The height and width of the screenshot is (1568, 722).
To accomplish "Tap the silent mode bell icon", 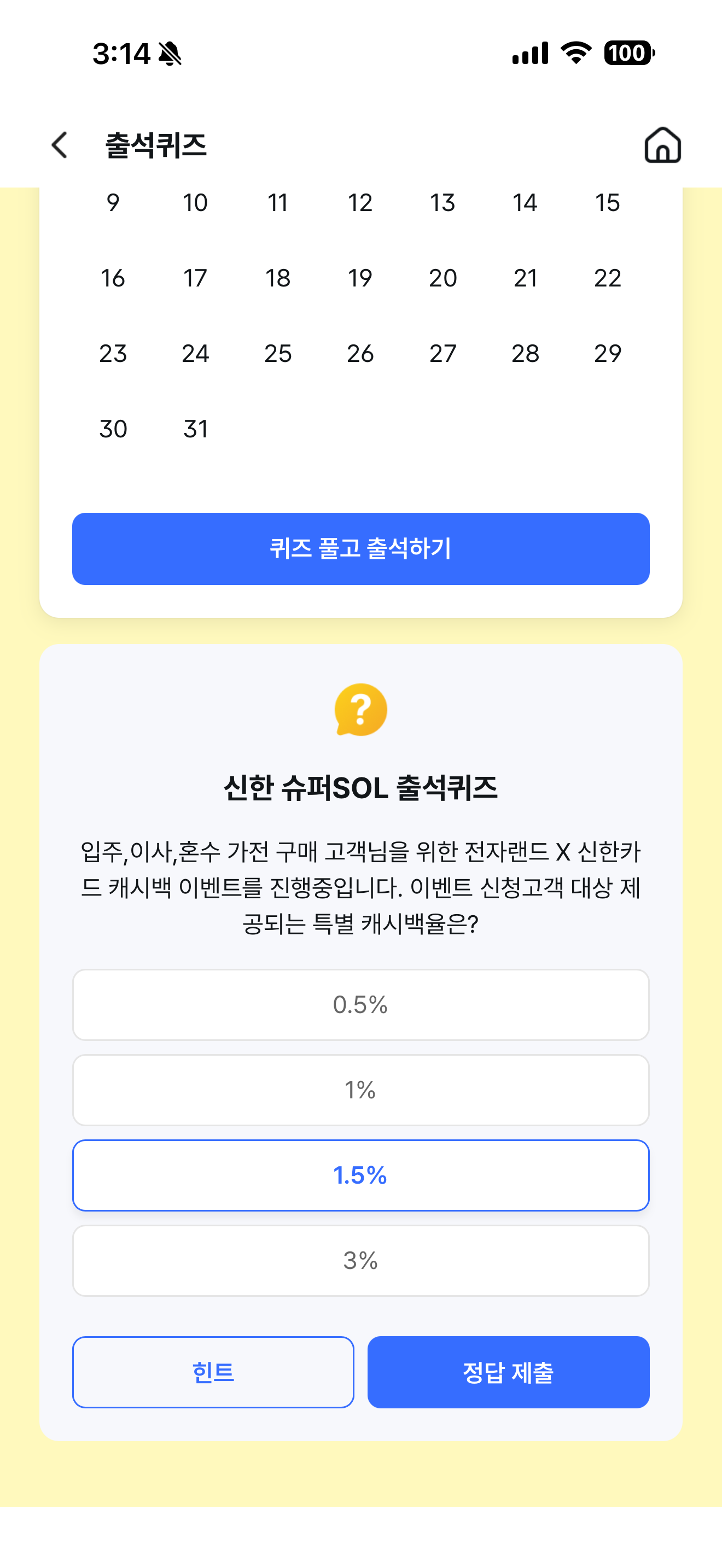I will coord(170,54).
